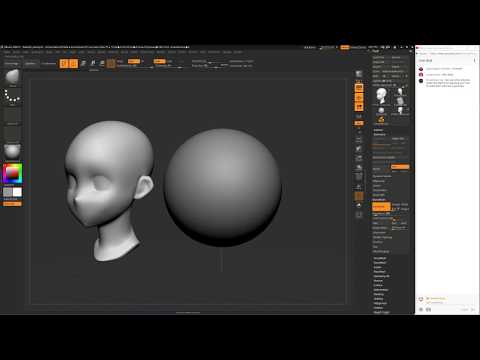Open the alpha selector slot
The image size is (480, 360).
(x=12, y=115)
